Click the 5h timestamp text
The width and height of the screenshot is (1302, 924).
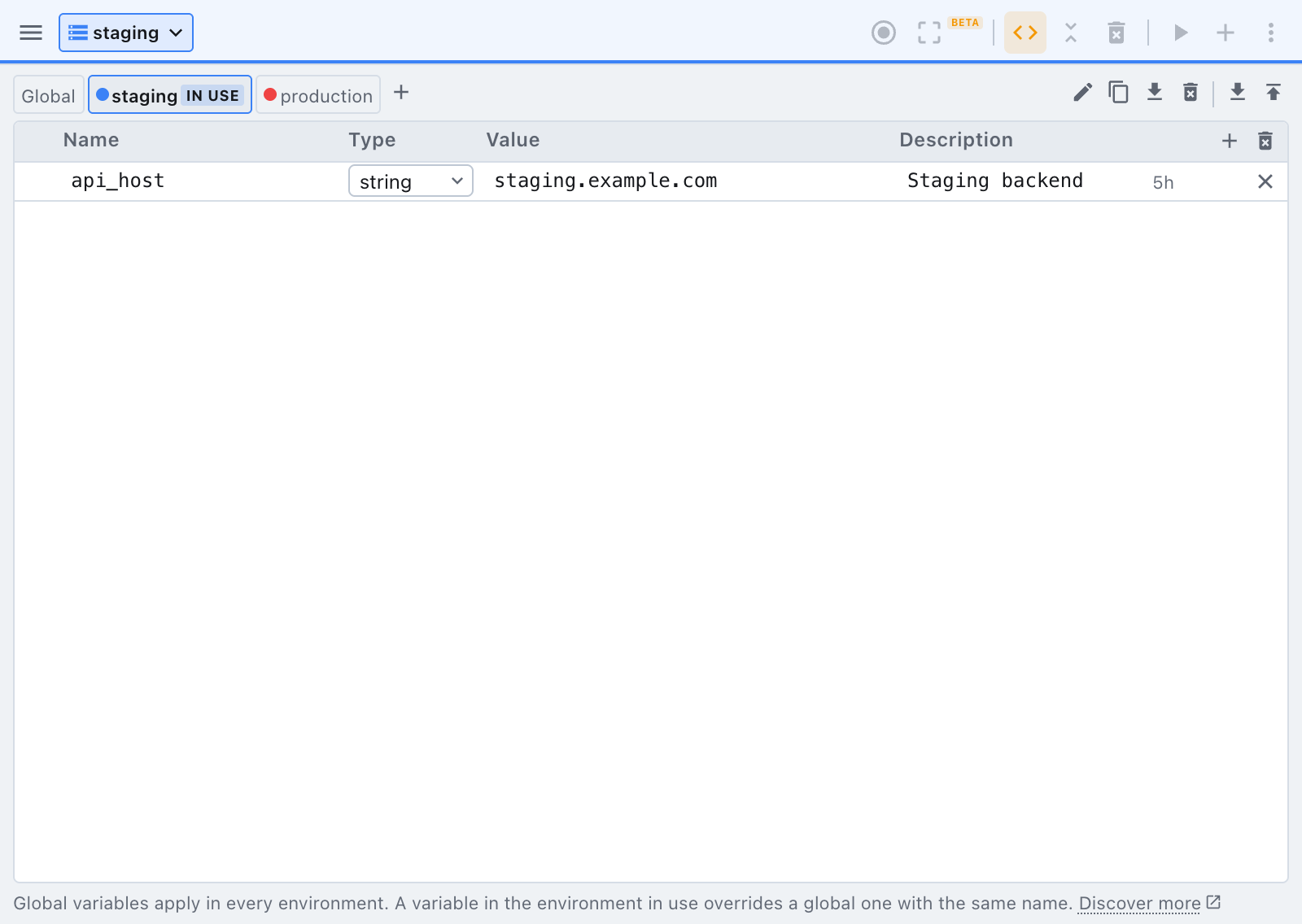click(1163, 182)
